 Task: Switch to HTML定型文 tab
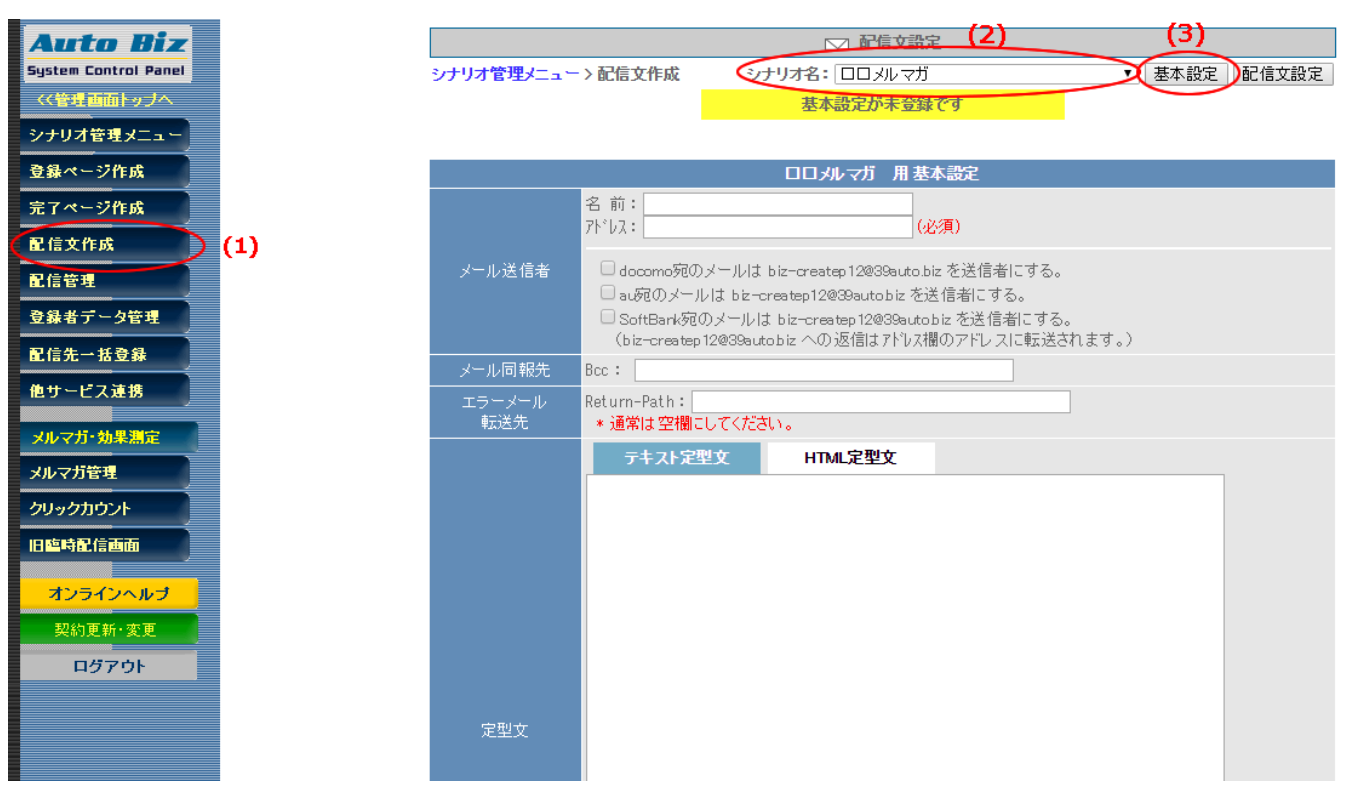(850, 458)
